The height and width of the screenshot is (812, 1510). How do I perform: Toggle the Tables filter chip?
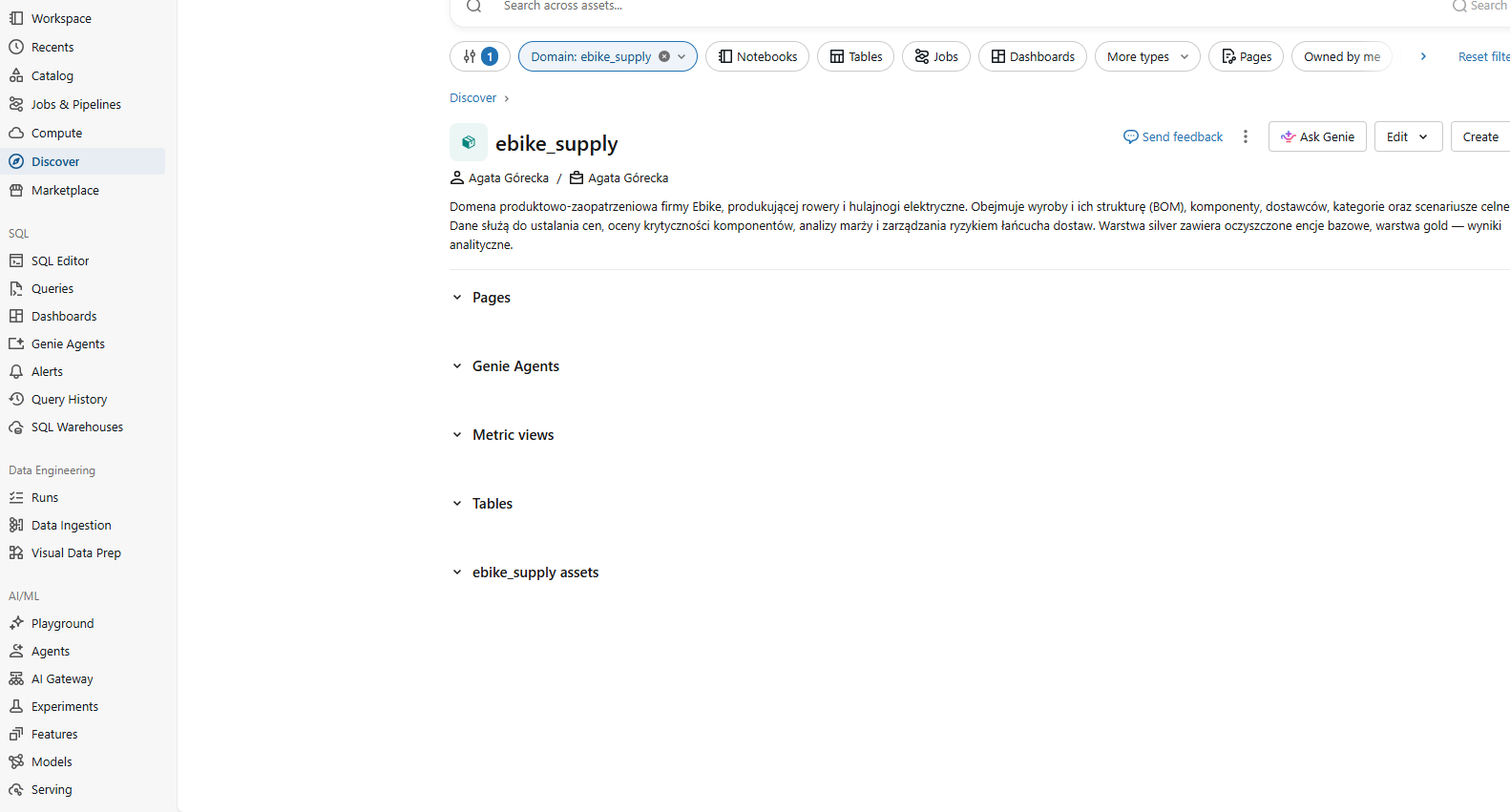pyautogui.click(x=856, y=56)
